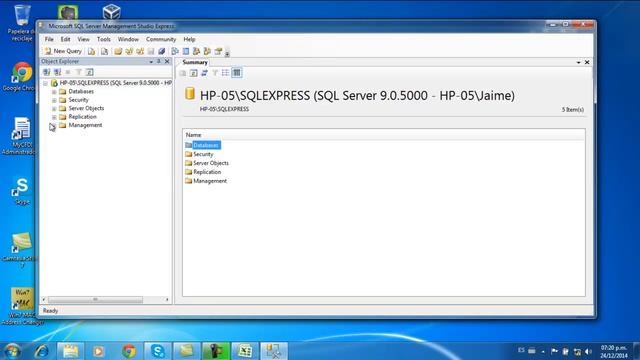Expand the Security node in Object Explorer
Viewport: 640px width, 360px height.
coord(54,100)
